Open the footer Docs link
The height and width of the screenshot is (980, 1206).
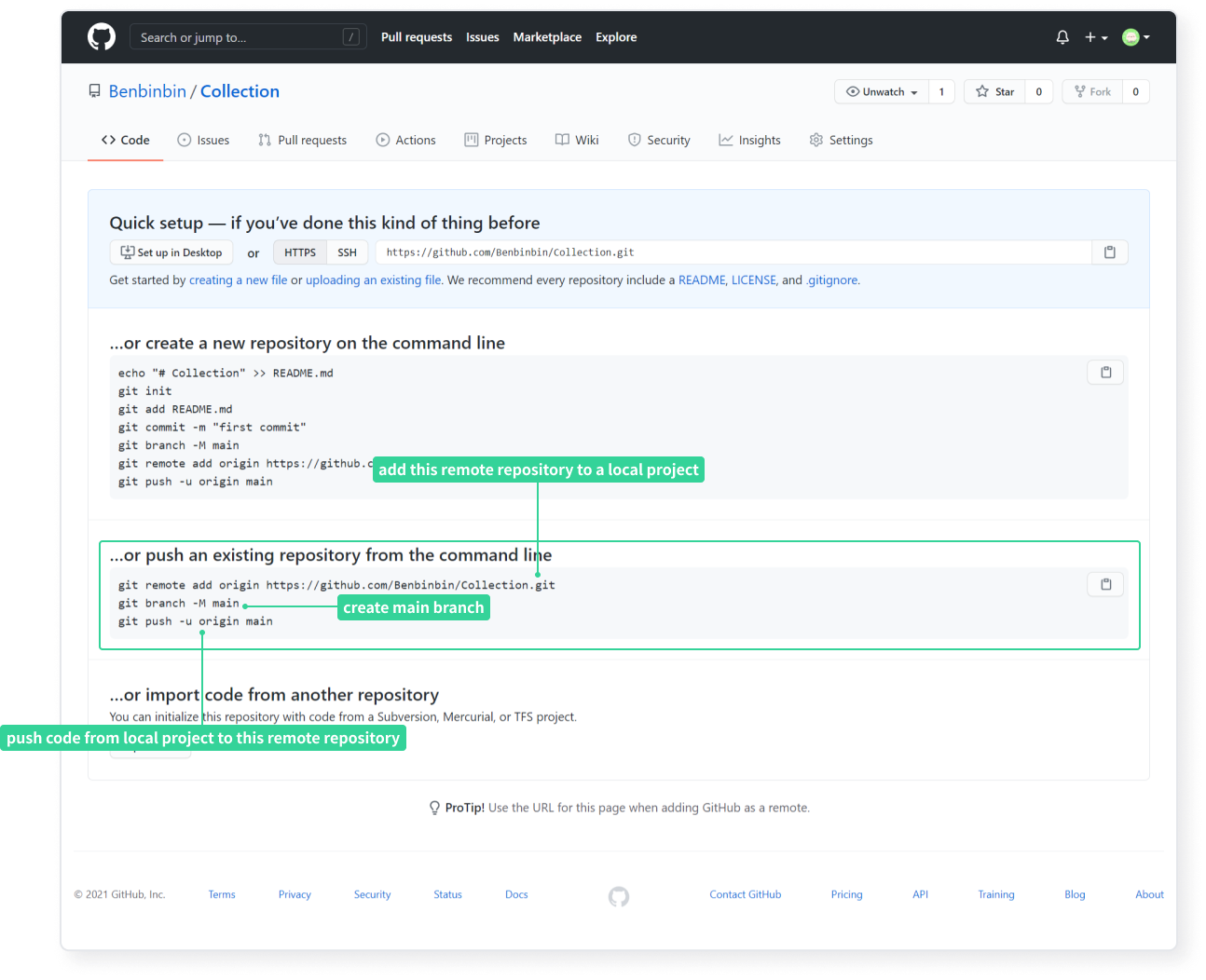(x=516, y=894)
